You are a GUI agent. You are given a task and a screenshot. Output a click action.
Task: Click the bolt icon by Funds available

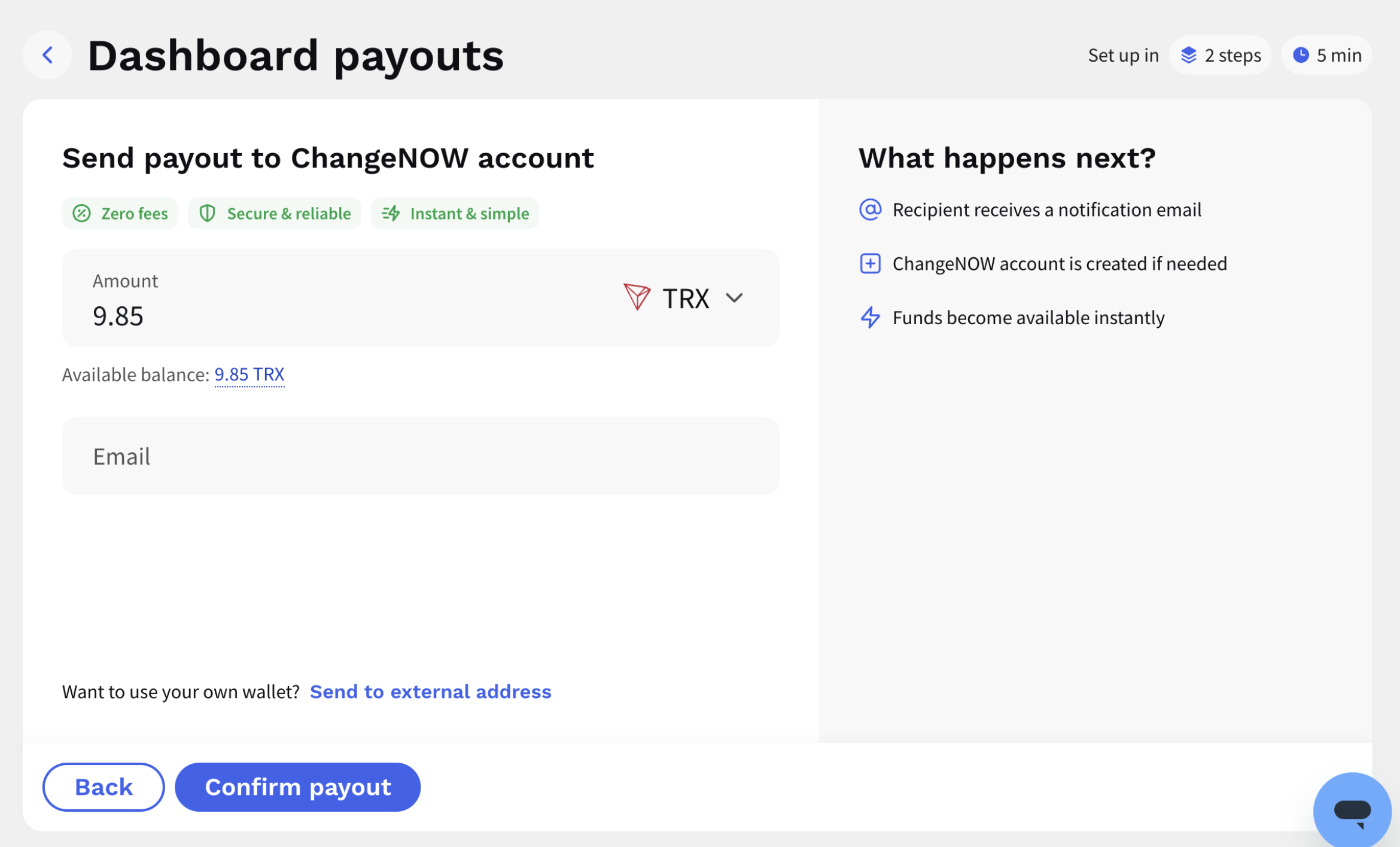870,318
